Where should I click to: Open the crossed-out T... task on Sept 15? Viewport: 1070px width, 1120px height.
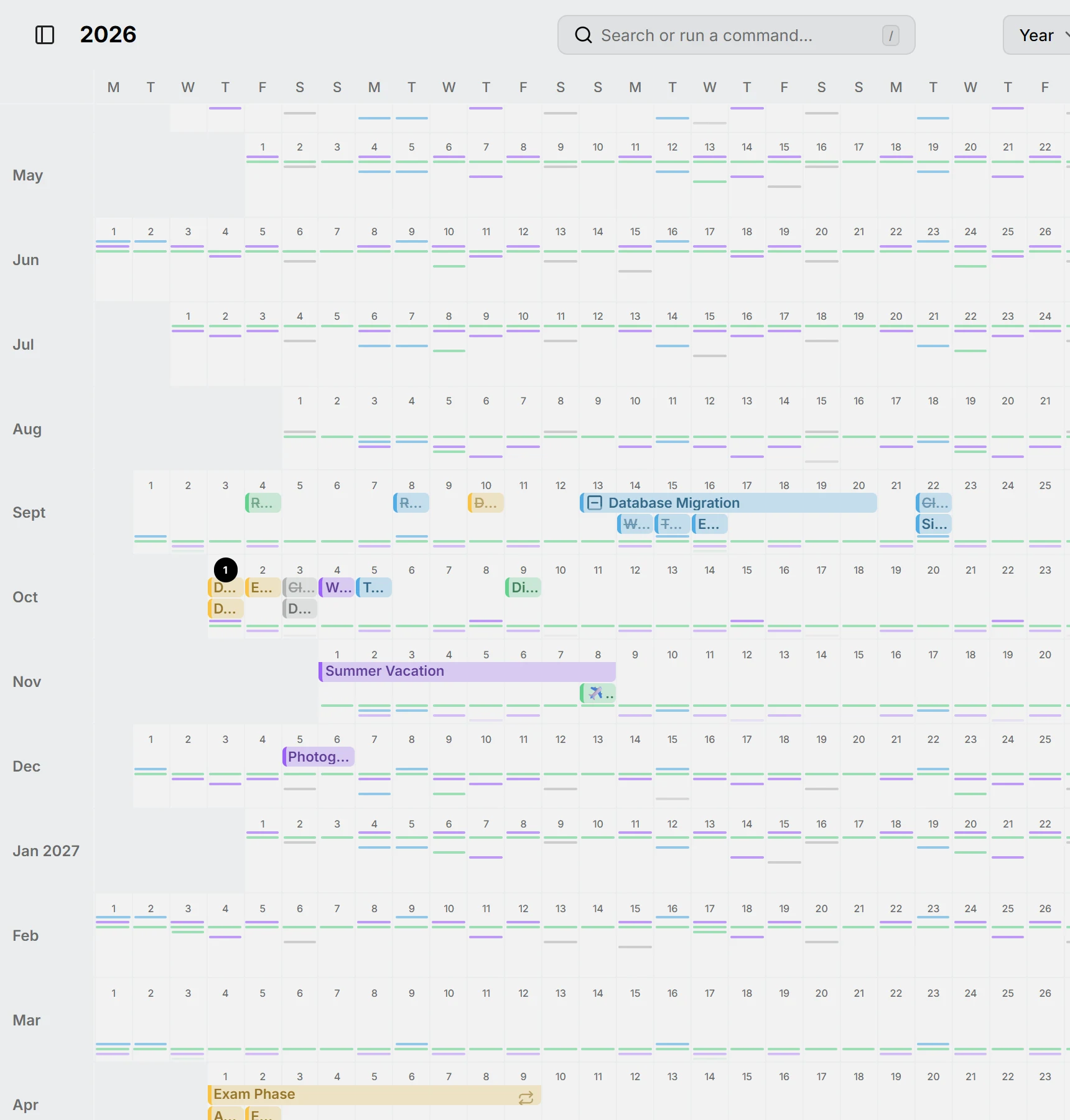coord(672,524)
